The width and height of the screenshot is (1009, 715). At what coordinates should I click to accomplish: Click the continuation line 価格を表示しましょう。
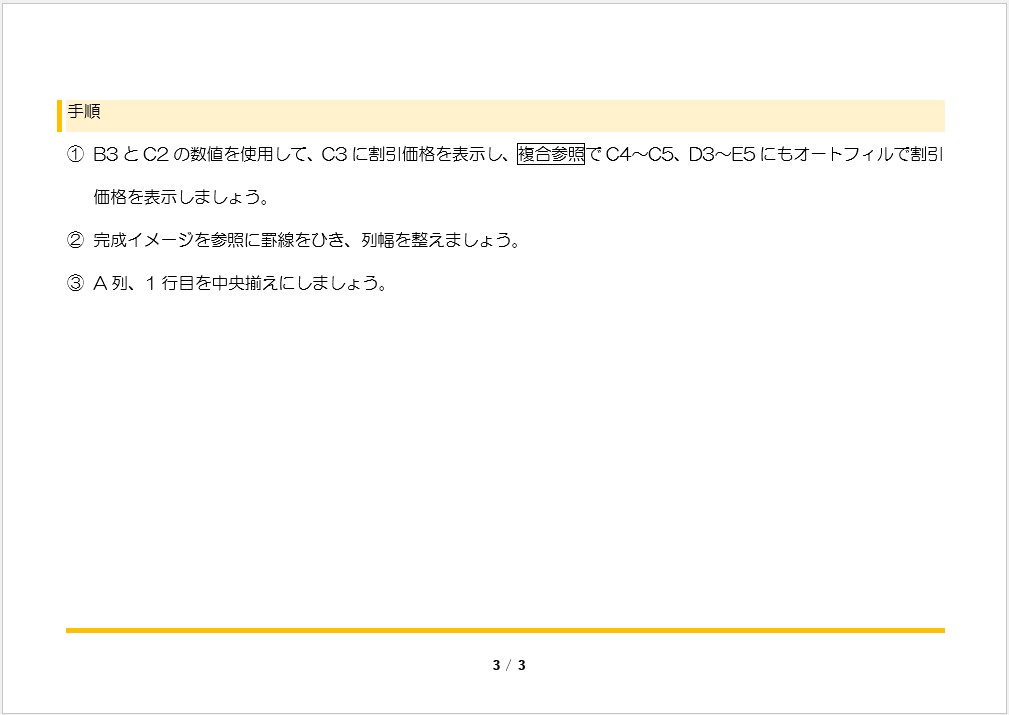coord(181,198)
